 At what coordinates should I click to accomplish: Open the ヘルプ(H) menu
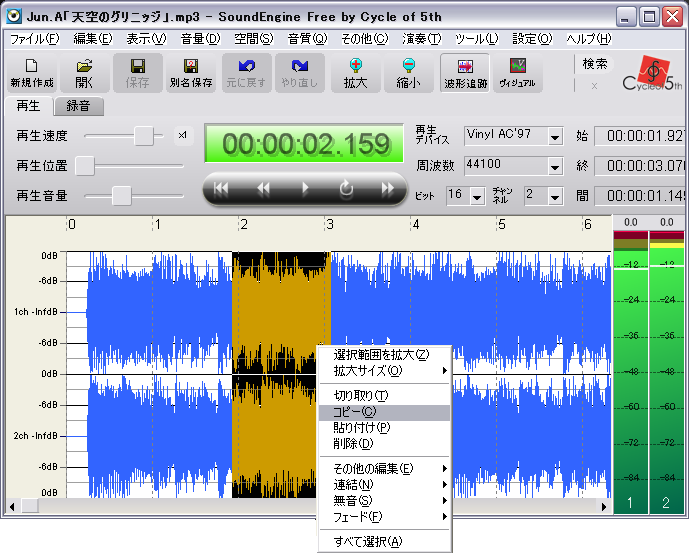tap(589, 39)
